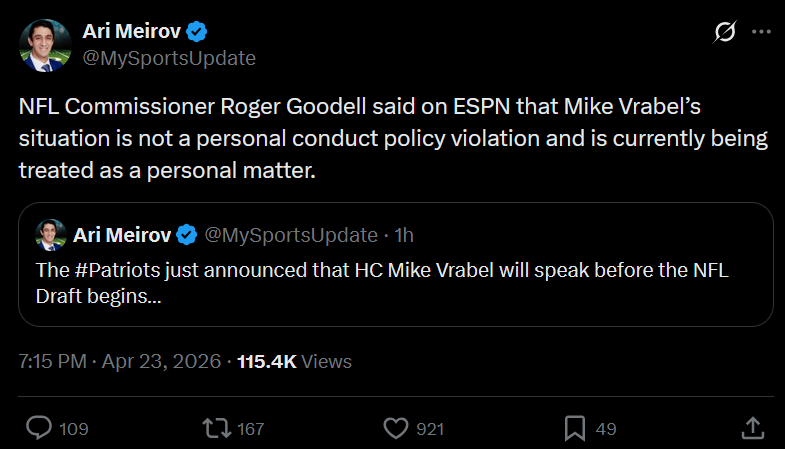Click the 167 reposts count

tap(251, 429)
